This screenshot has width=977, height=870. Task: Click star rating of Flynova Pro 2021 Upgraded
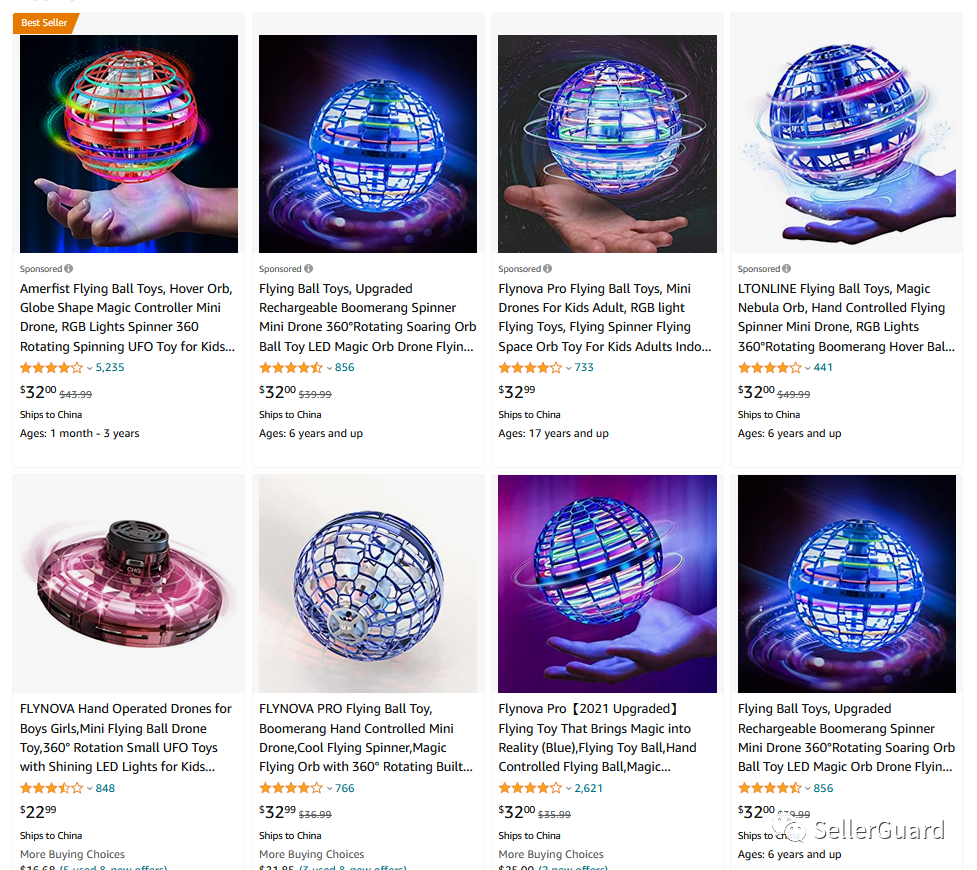coord(530,788)
